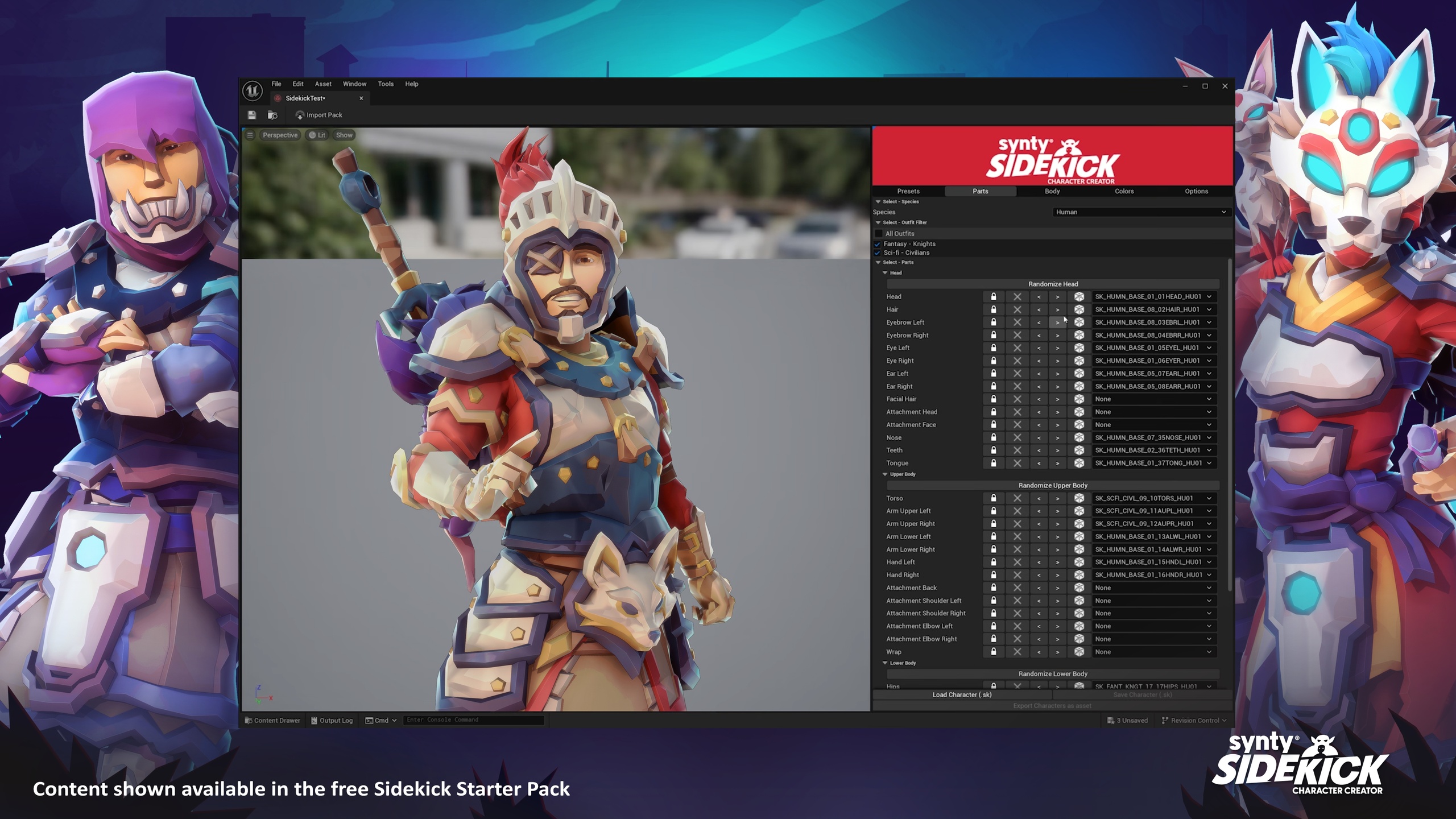Toggle the Lit view mode
This screenshot has height=819, width=1456.
(317, 135)
